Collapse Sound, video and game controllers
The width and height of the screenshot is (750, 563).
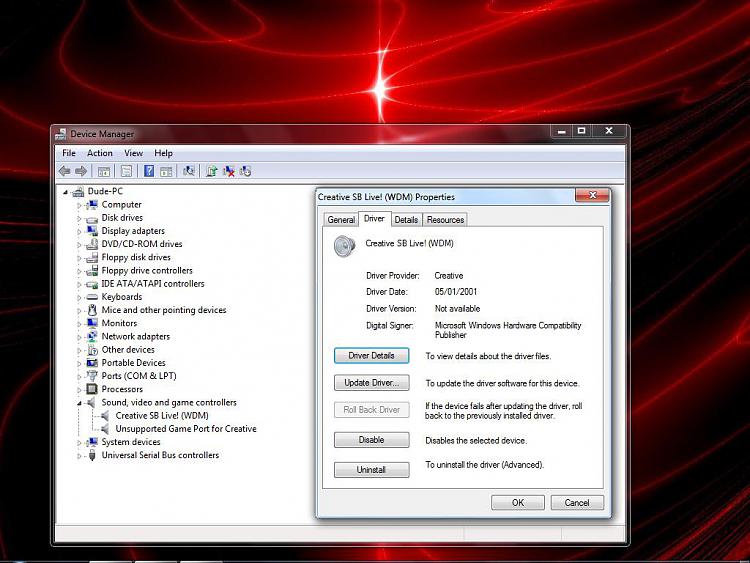[x=79, y=403]
